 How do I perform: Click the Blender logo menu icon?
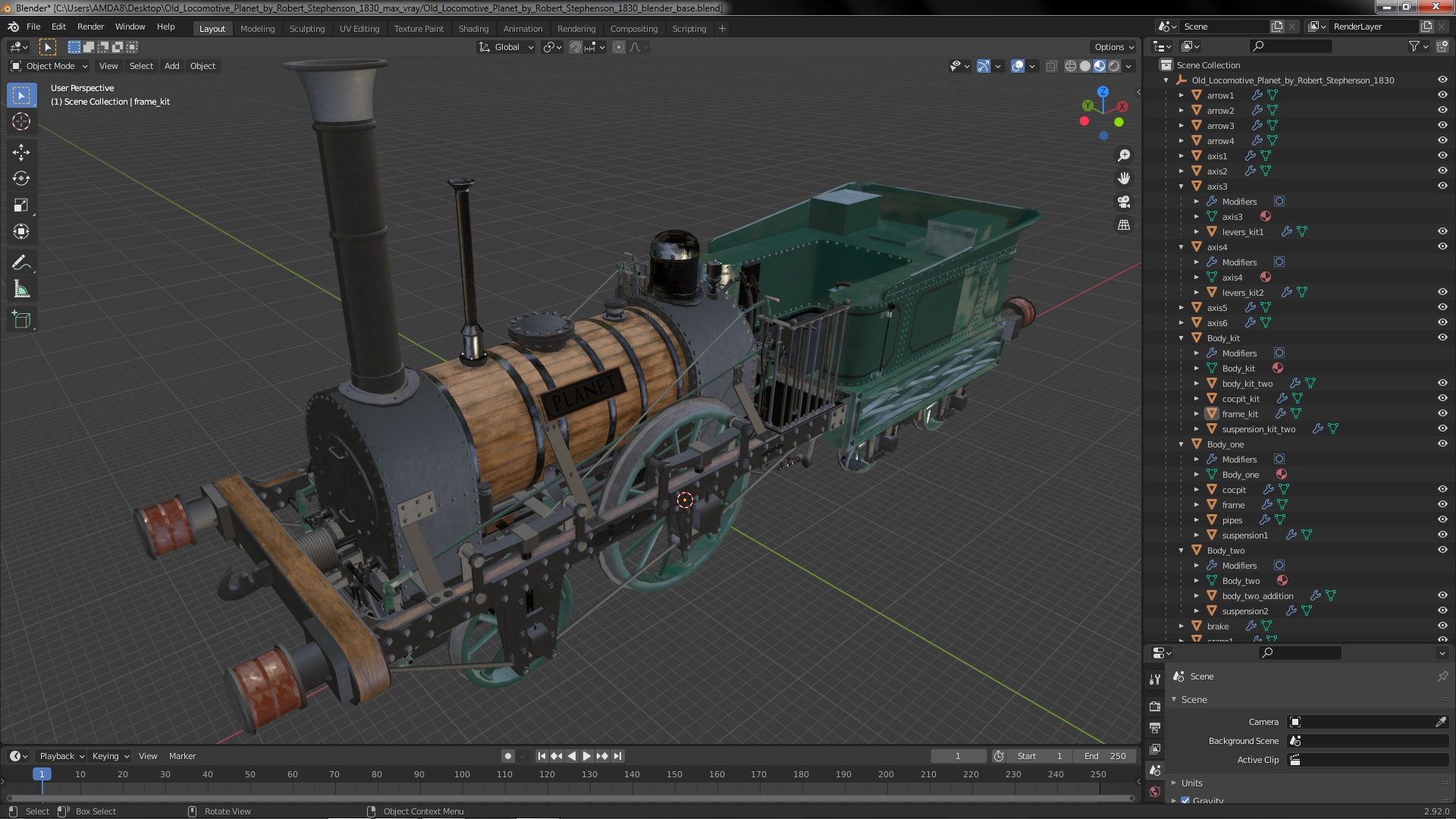click(x=13, y=27)
